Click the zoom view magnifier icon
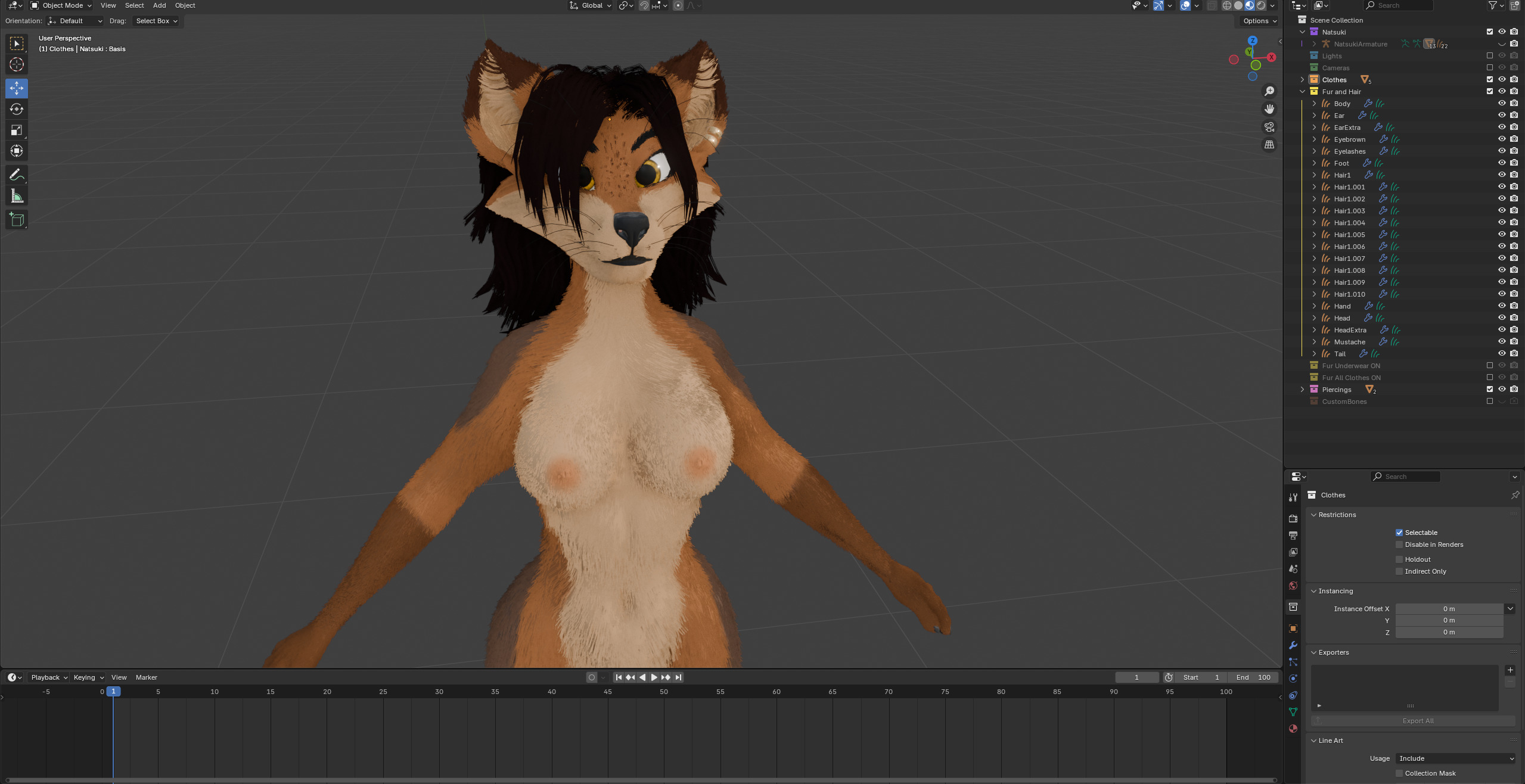Viewport: 1525px width, 784px height. tap(1269, 91)
